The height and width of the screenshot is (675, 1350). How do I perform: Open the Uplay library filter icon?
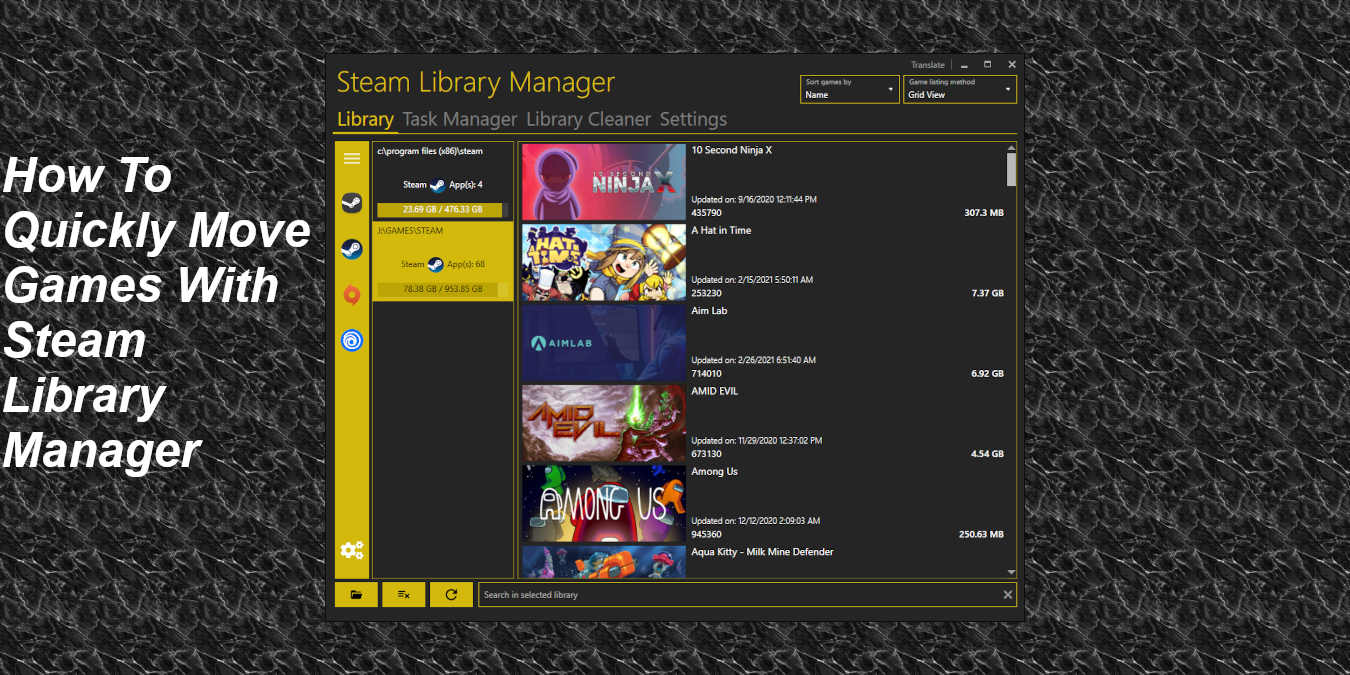pos(351,341)
